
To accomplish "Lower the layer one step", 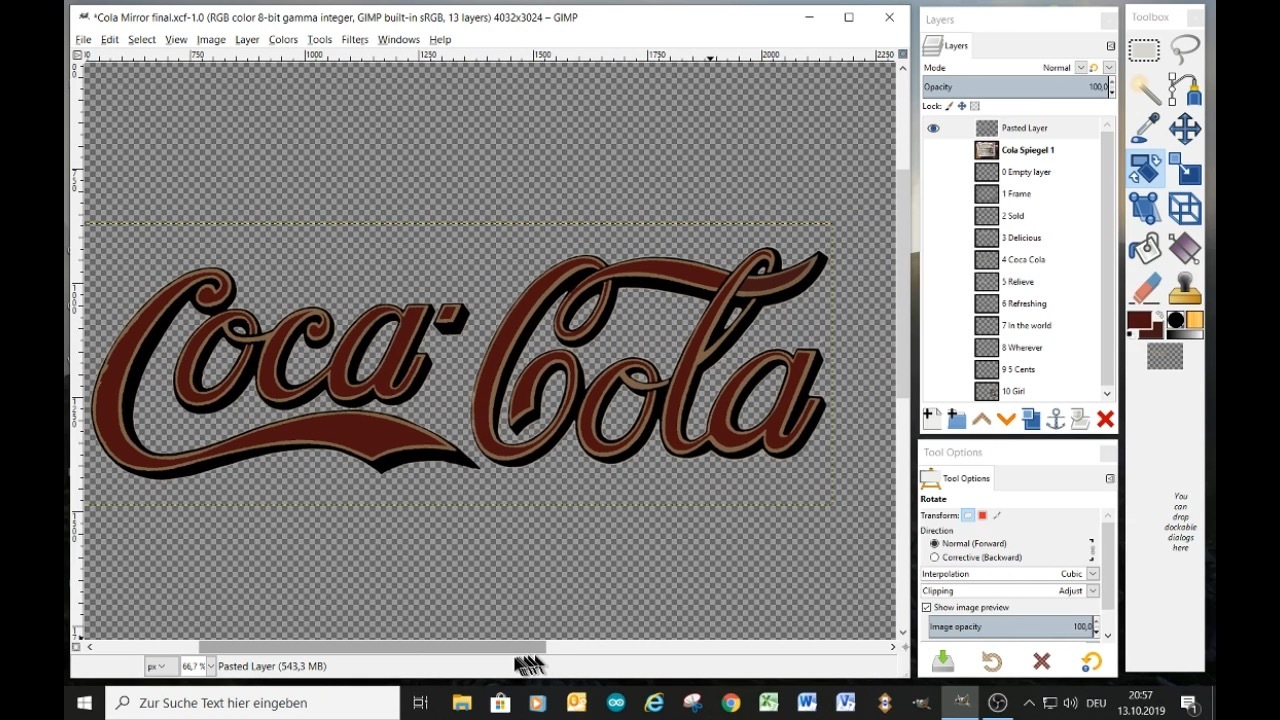I will pyautogui.click(x=1006, y=419).
